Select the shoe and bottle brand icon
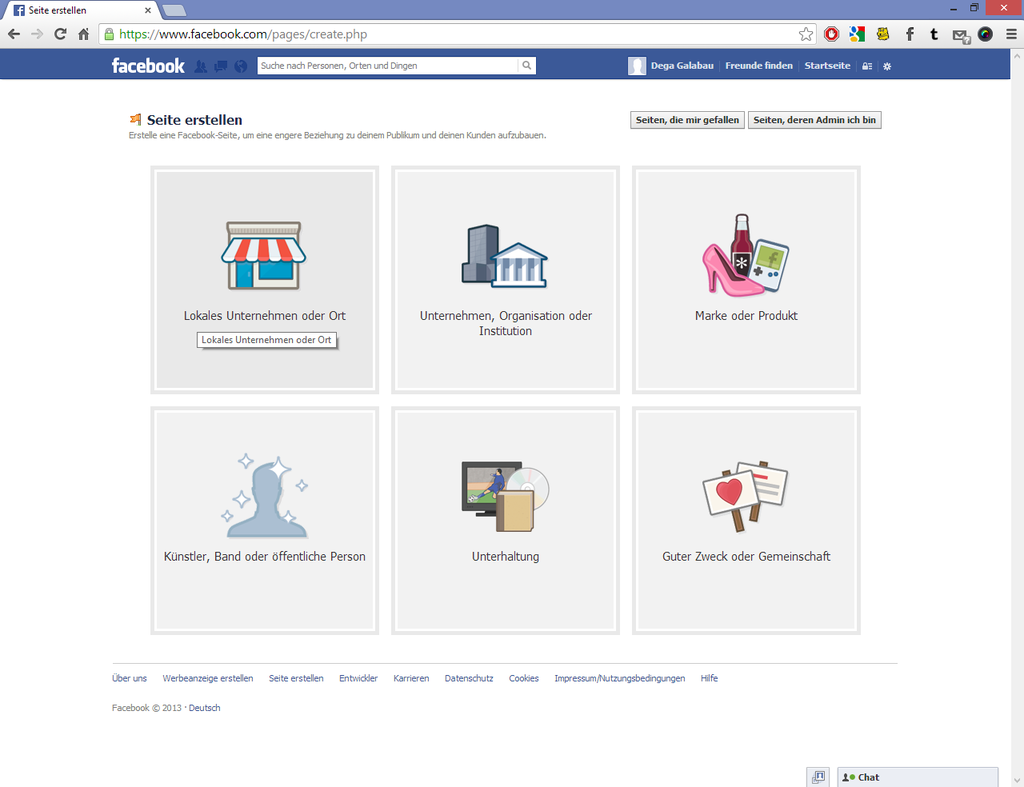The height and width of the screenshot is (787, 1024). (746, 255)
